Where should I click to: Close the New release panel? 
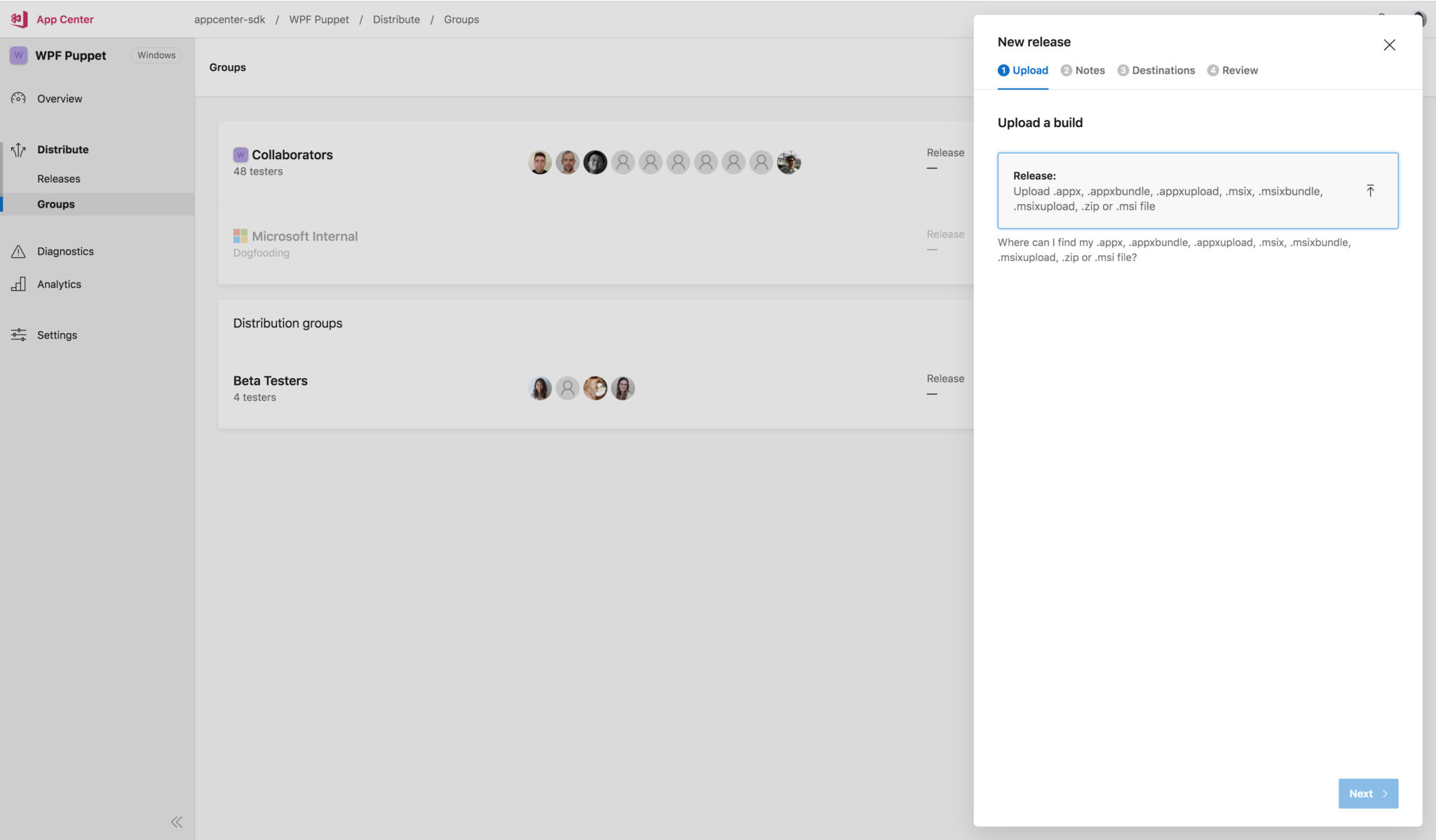click(1389, 44)
